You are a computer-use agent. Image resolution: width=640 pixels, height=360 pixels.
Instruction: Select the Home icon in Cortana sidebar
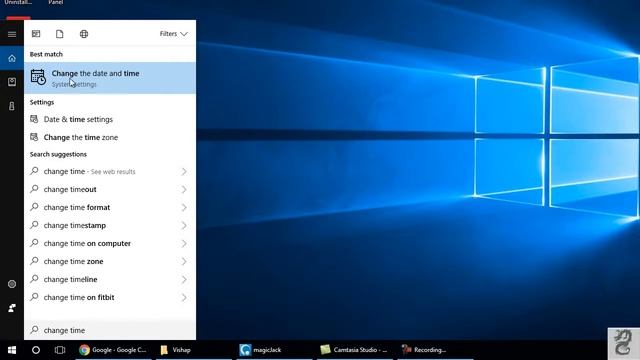coord(12,58)
